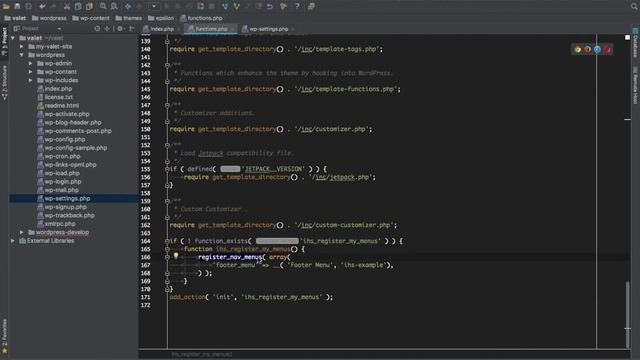This screenshot has width=640, height=360.
Task: Select readme.html in the project tree
Action: tap(61, 106)
